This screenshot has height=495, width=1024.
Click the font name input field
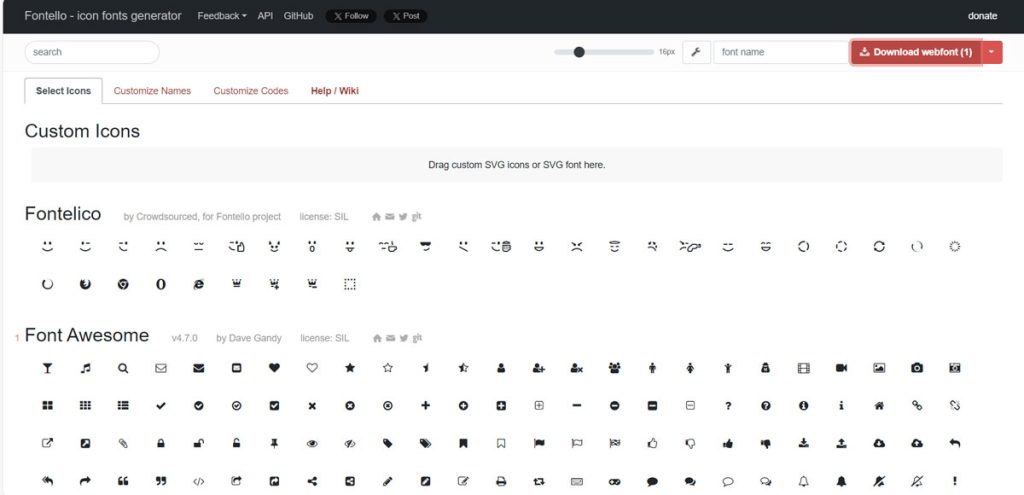click(x=780, y=52)
